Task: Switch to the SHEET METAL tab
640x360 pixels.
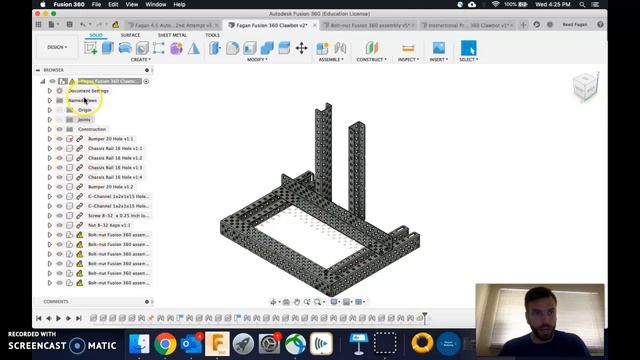Action: tap(172, 35)
